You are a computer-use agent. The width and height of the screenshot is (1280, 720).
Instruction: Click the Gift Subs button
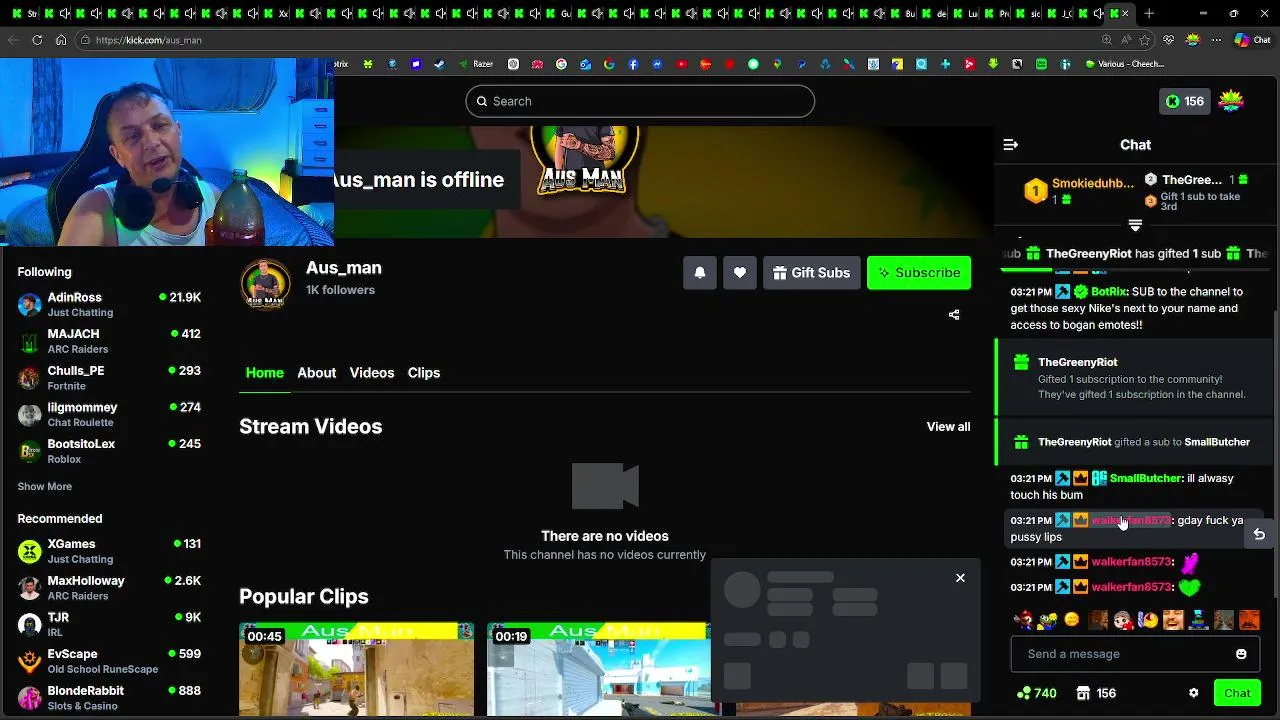(812, 272)
